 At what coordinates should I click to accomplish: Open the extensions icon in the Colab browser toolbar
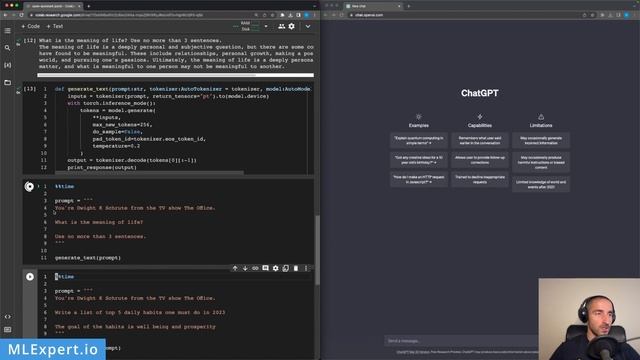coord(282,15)
